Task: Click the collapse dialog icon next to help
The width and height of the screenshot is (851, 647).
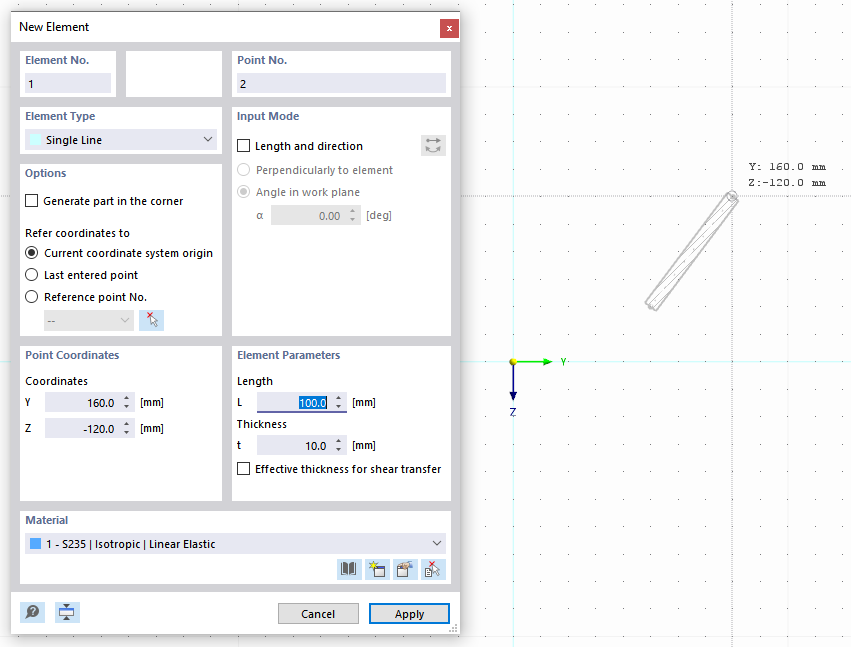Action: pyautogui.click(x=67, y=612)
